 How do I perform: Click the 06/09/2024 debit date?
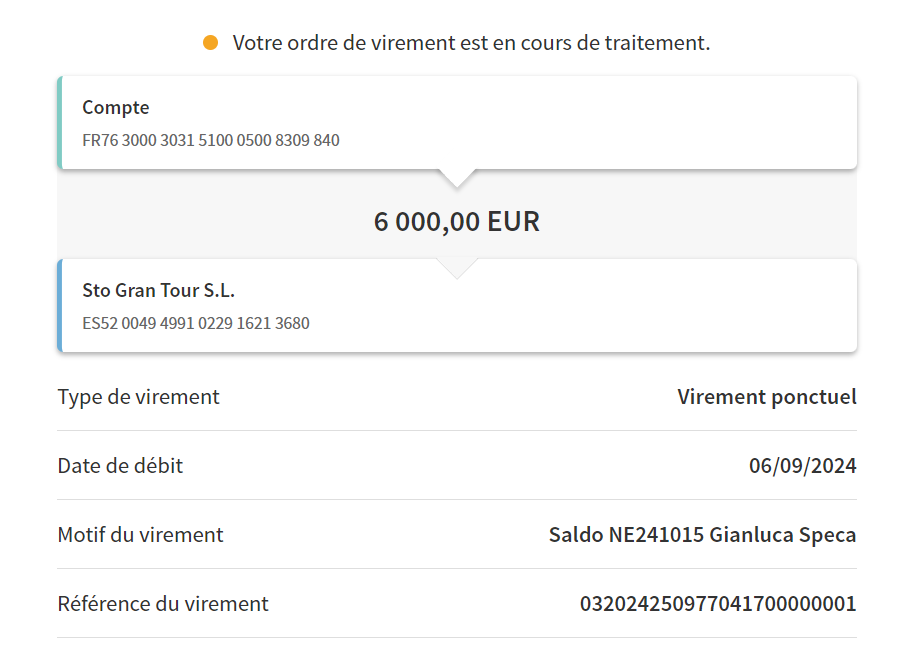point(803,466)
